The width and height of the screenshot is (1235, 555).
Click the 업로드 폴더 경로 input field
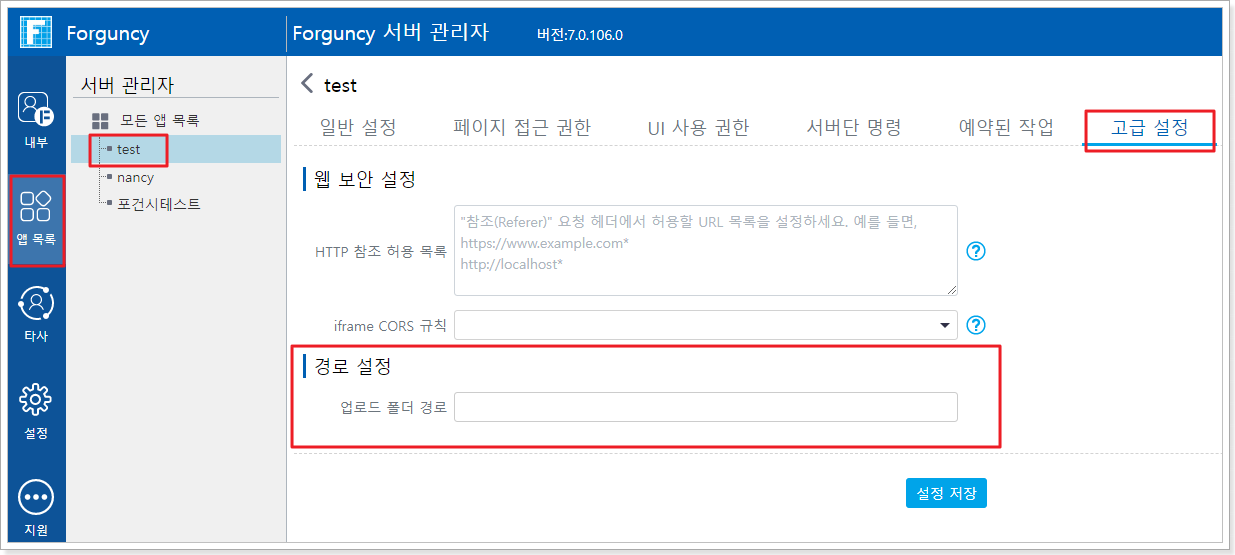click(705, 407)
